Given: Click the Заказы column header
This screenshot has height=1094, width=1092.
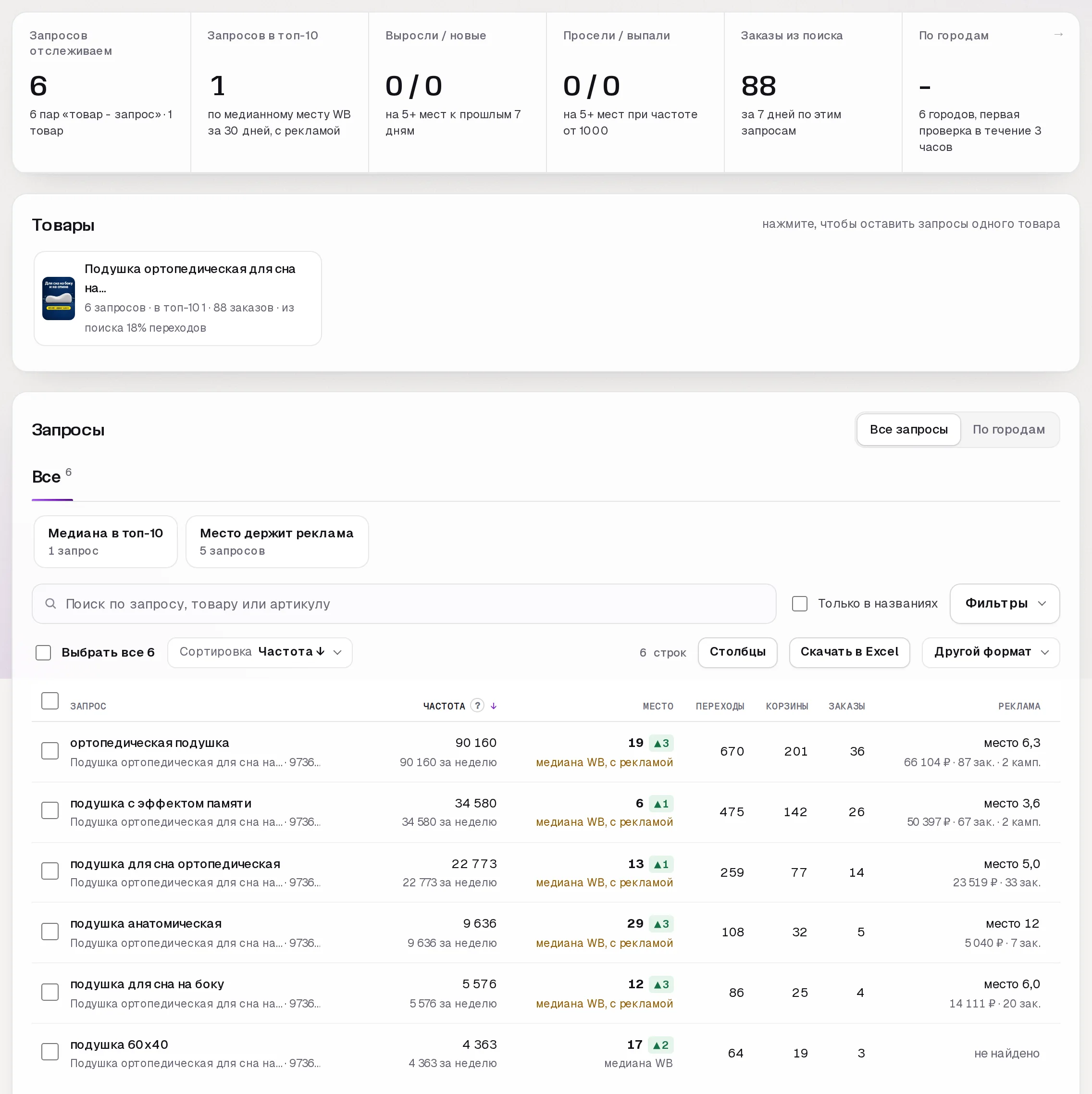Looking at the screenshot, I should tap(847, 706).
